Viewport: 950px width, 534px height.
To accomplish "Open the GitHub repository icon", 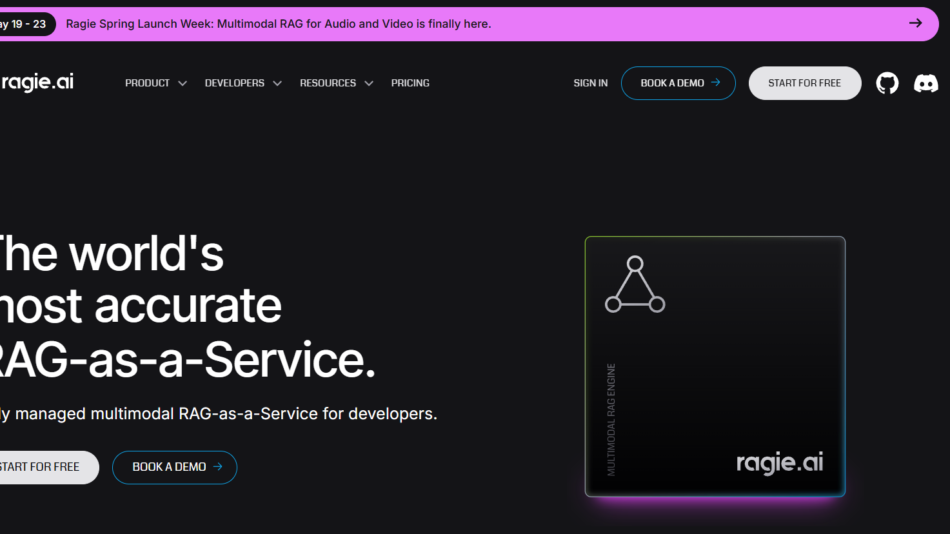I will click(x=887, y=83).
